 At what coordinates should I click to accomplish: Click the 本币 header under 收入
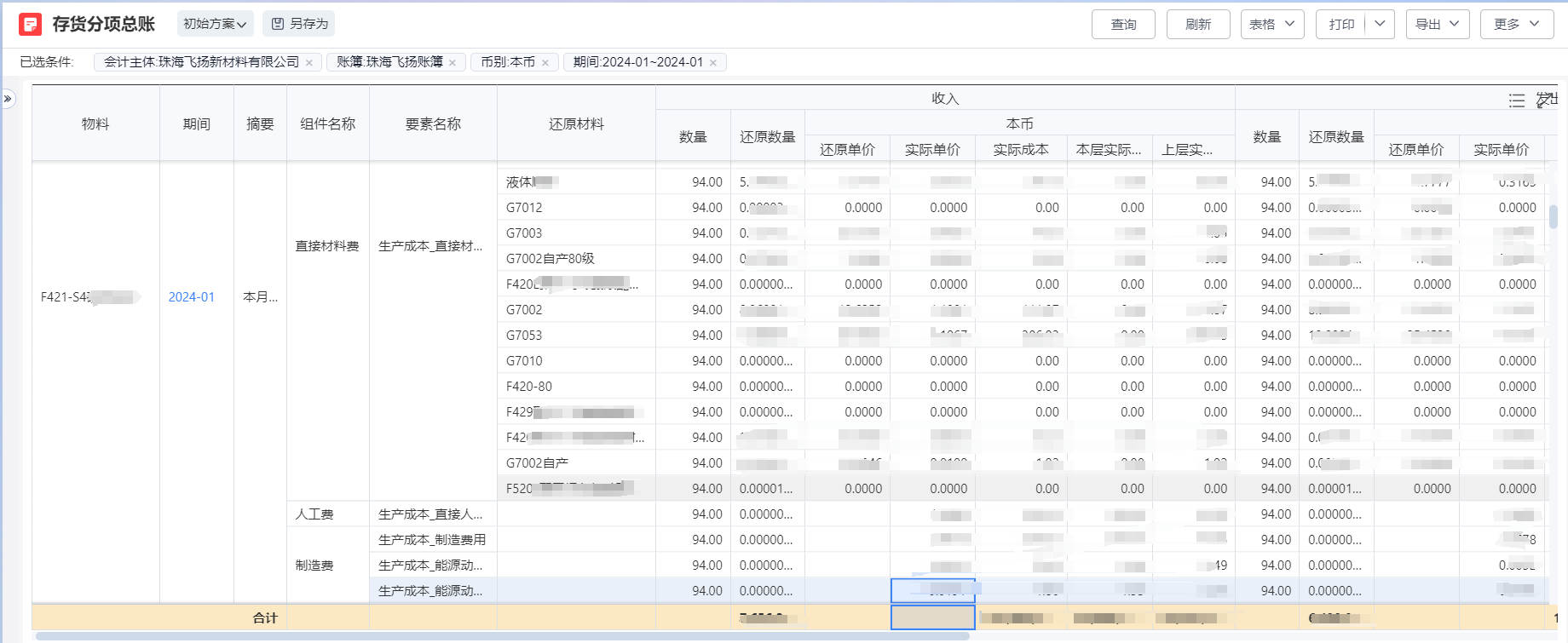pos(1019,123)
